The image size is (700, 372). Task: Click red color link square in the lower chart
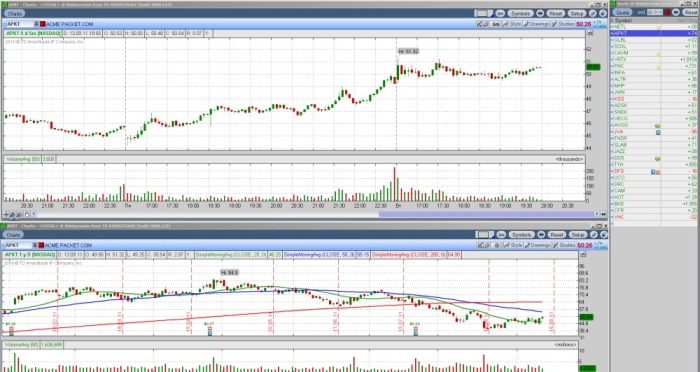tap(42, 245)
